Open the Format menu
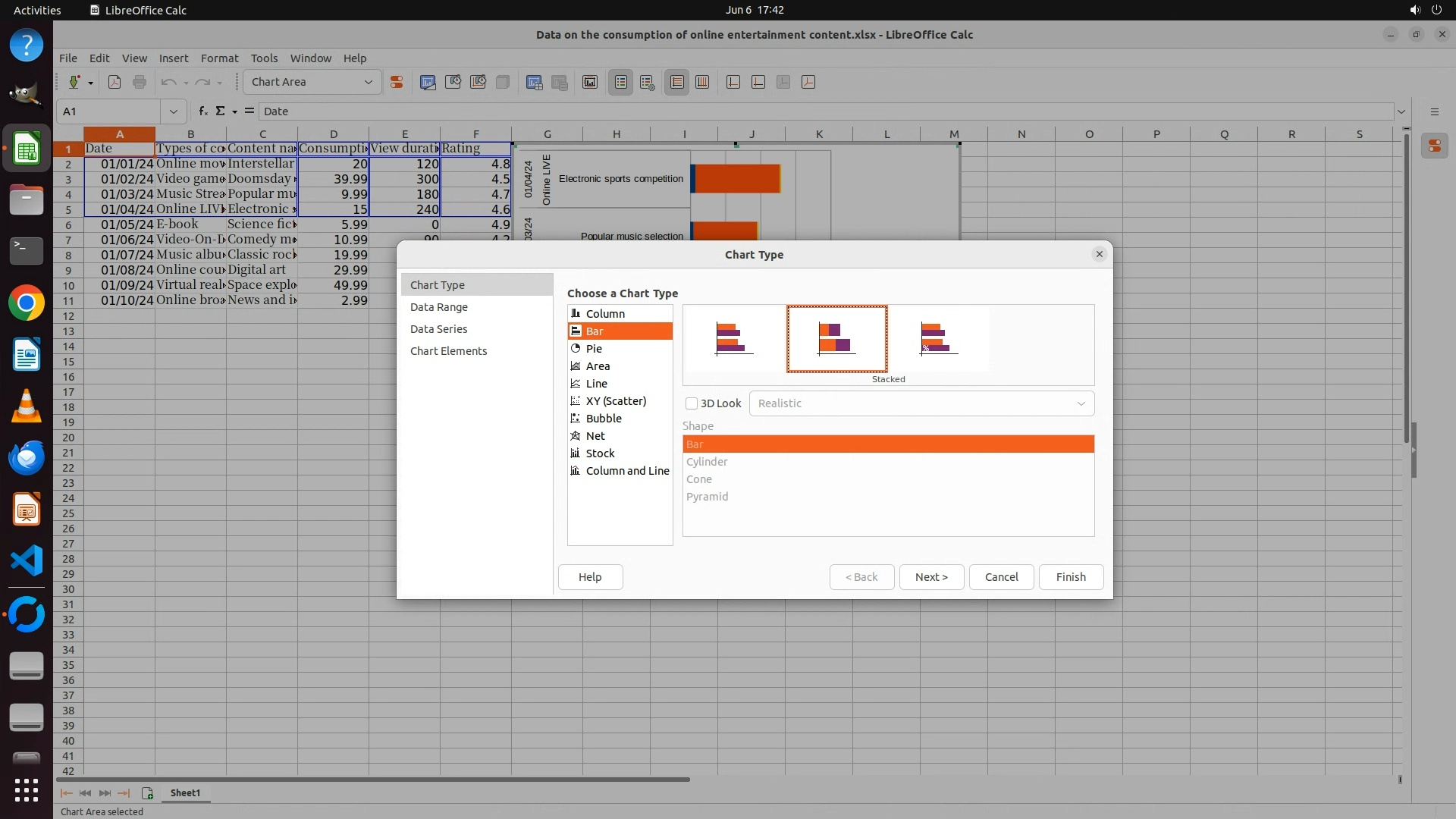Image resolution: width=1456 pixels, height=819 pixels. pyautogui.click(x=219, y=58)
